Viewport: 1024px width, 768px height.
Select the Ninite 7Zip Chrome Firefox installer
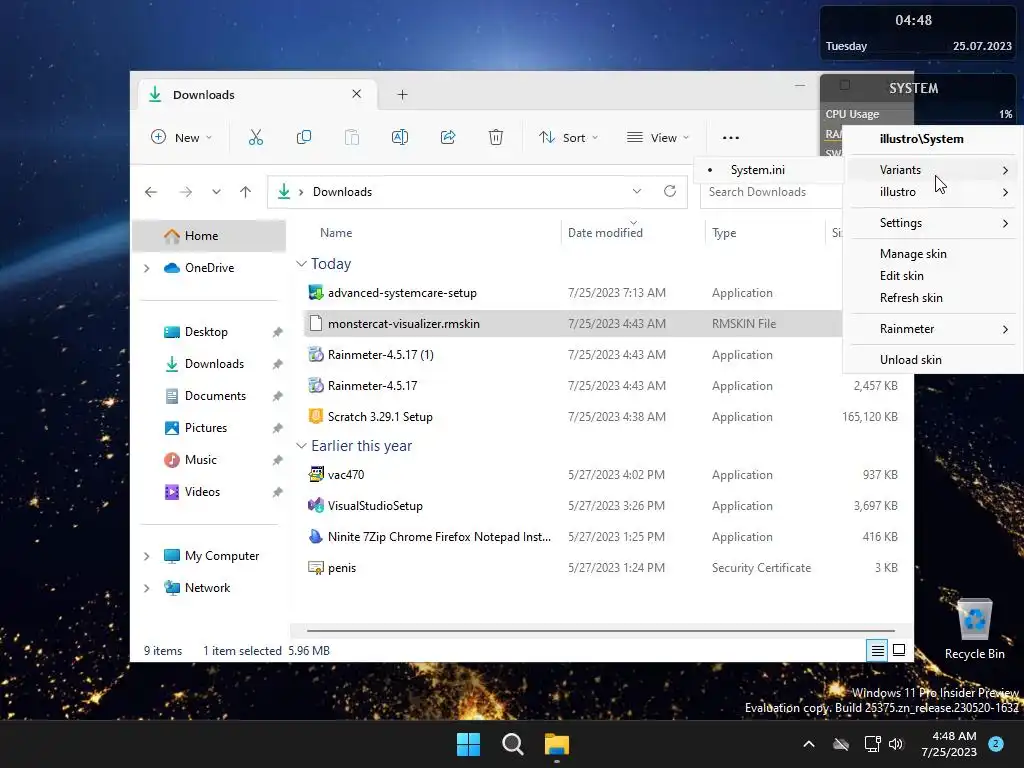point(430,537)
